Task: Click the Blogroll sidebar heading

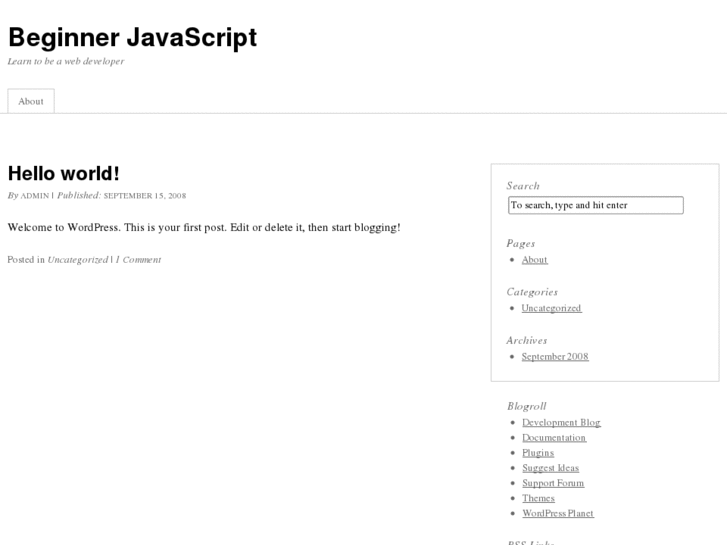Action: (526, 406)
